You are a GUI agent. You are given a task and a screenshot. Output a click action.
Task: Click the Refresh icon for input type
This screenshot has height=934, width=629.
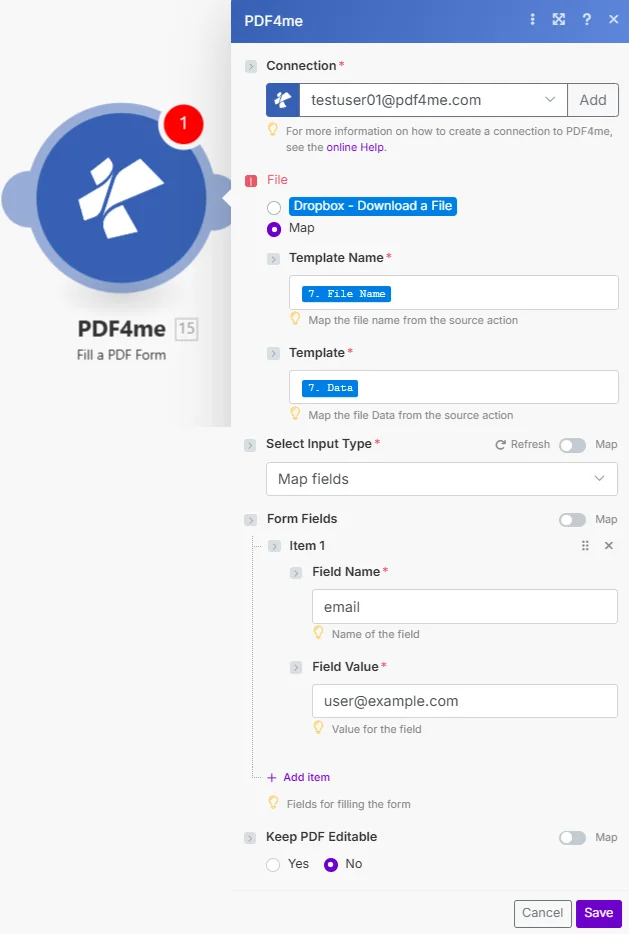coord(500,444)
